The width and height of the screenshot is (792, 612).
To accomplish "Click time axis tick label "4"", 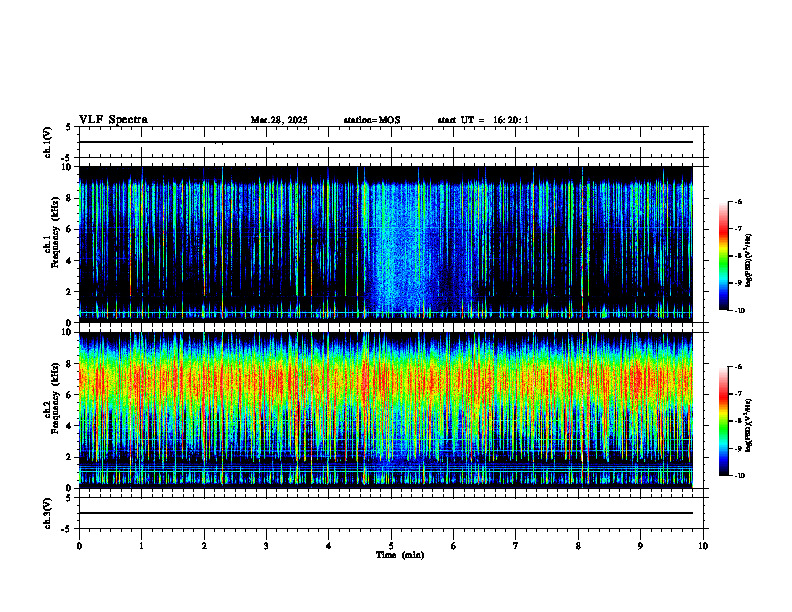I will click(328, 546).
